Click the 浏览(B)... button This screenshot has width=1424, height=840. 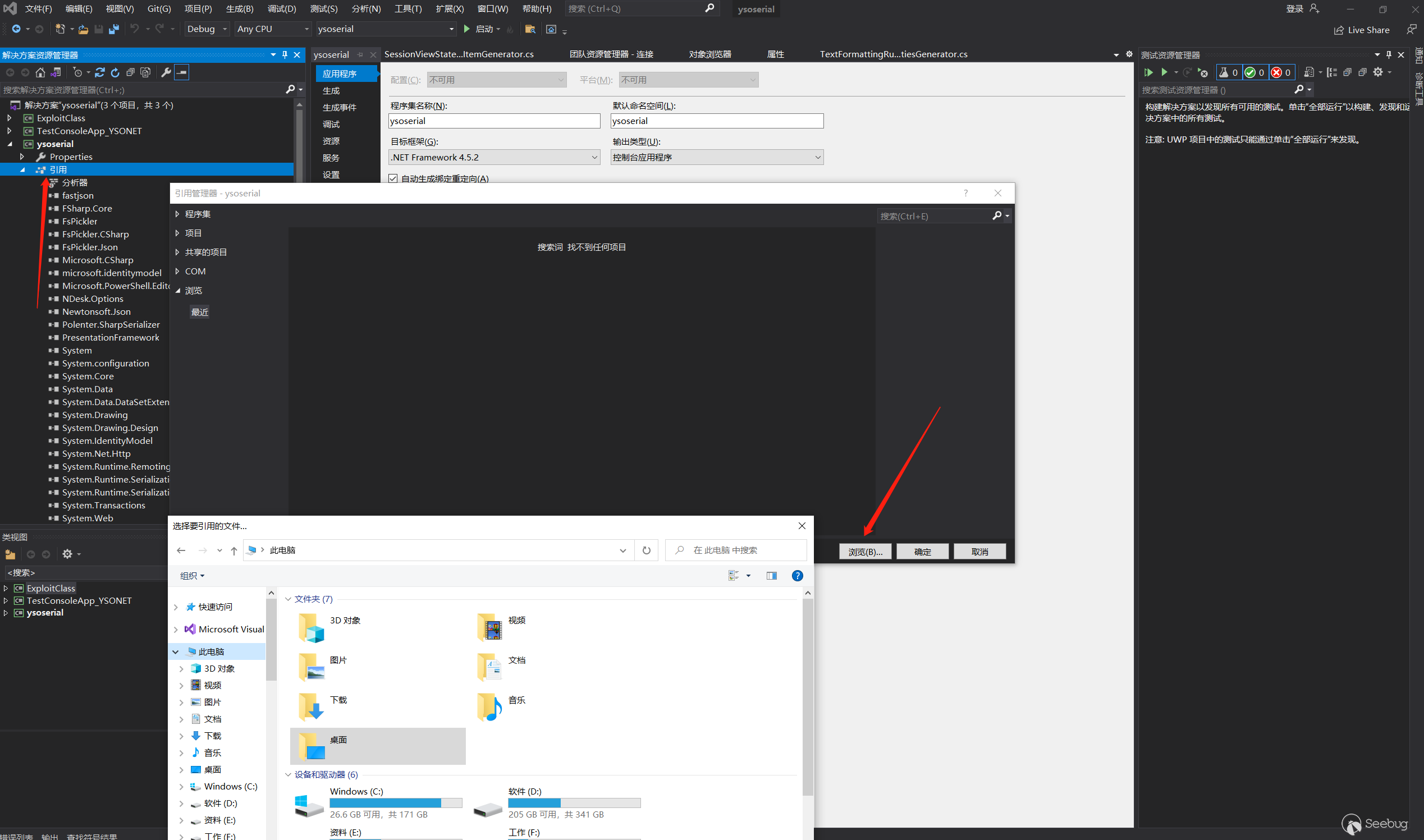click(864, 552)
